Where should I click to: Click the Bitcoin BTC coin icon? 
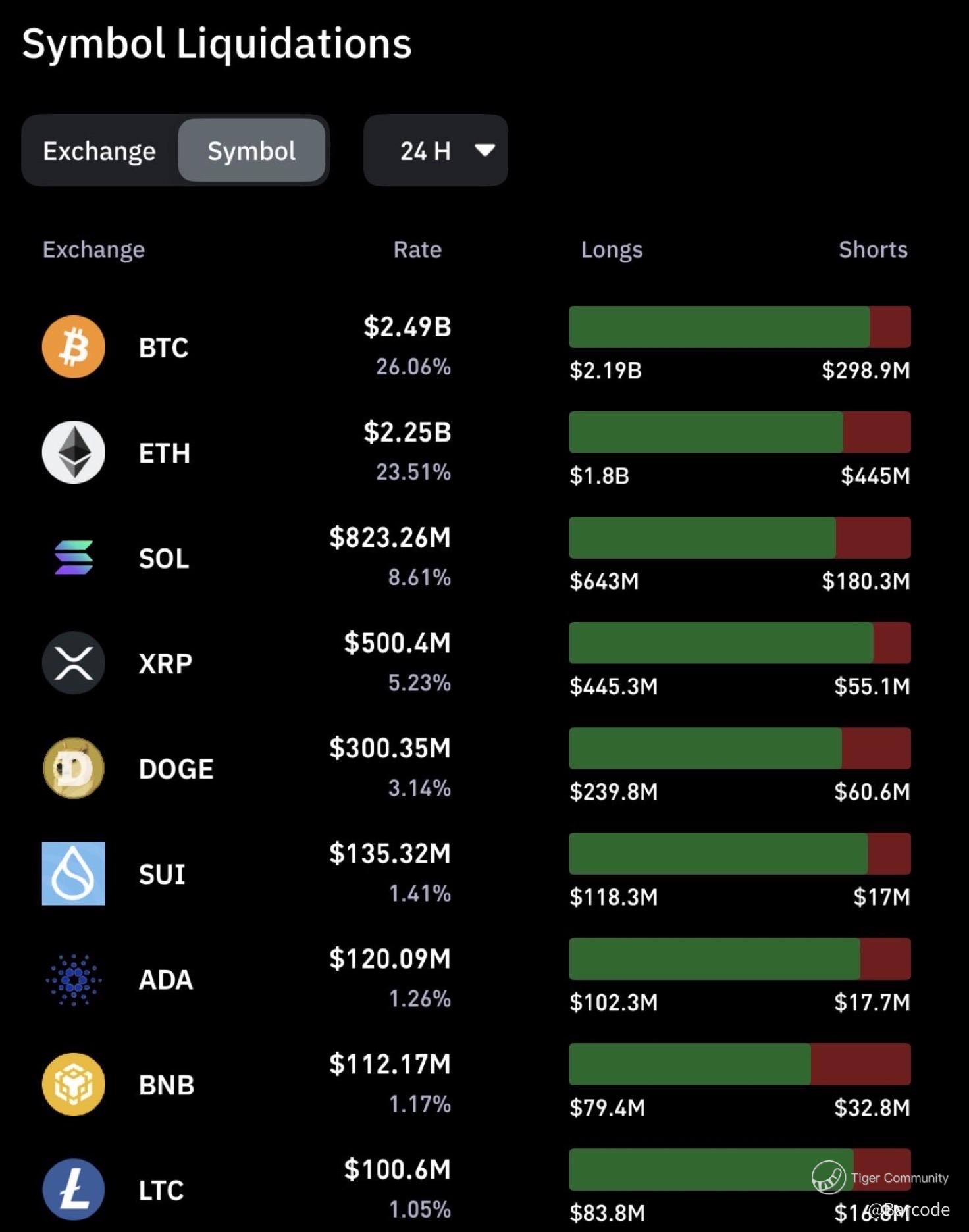pos(74,347)
